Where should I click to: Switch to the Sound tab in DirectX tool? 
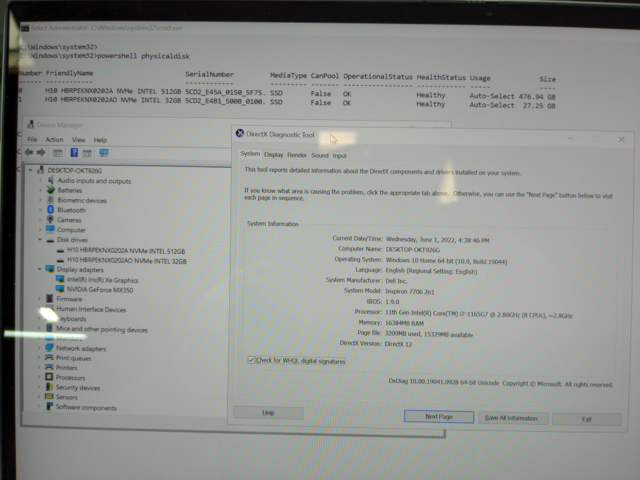(x=319, y=155)
